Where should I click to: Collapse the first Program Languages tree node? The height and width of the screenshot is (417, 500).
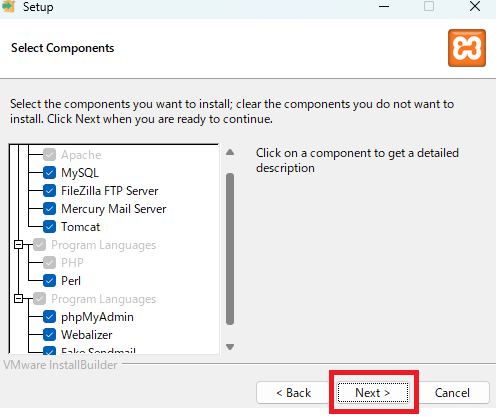click(19, 245)
